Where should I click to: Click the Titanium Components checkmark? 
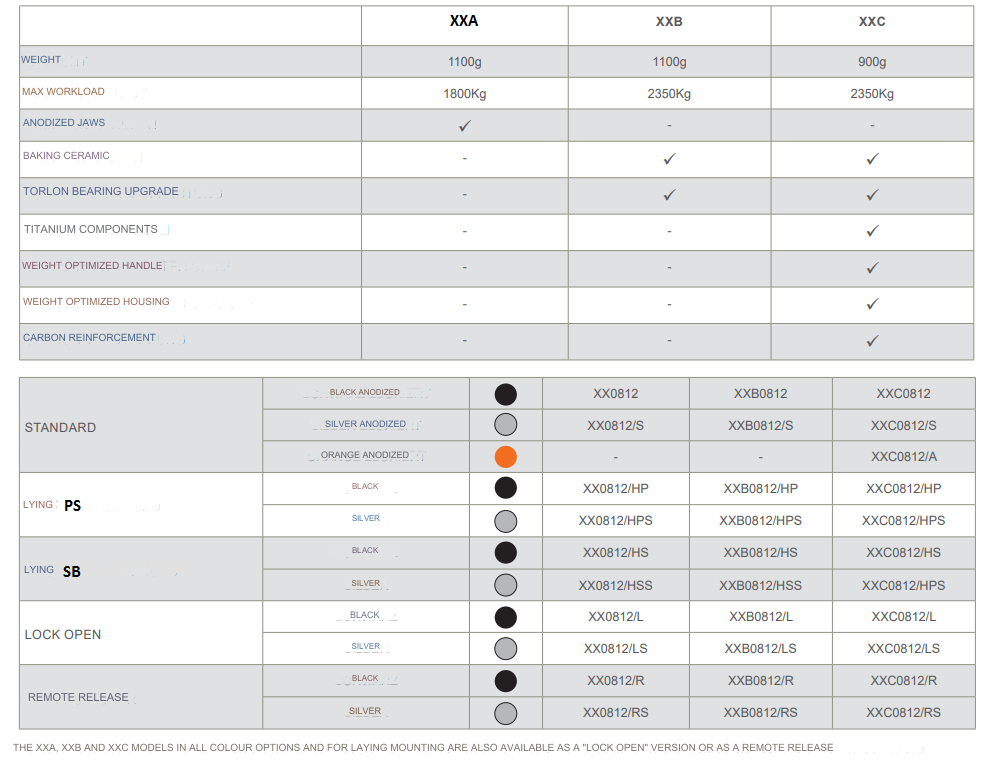pyautogui.click(x=872, y=231)
